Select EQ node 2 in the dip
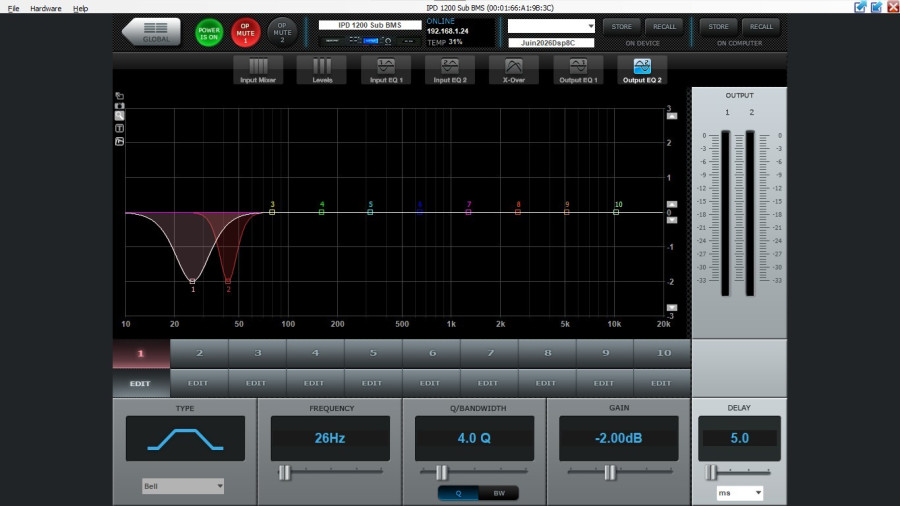Screen dimensions: 900x506 pyautogui.click(x=228, y=281)
